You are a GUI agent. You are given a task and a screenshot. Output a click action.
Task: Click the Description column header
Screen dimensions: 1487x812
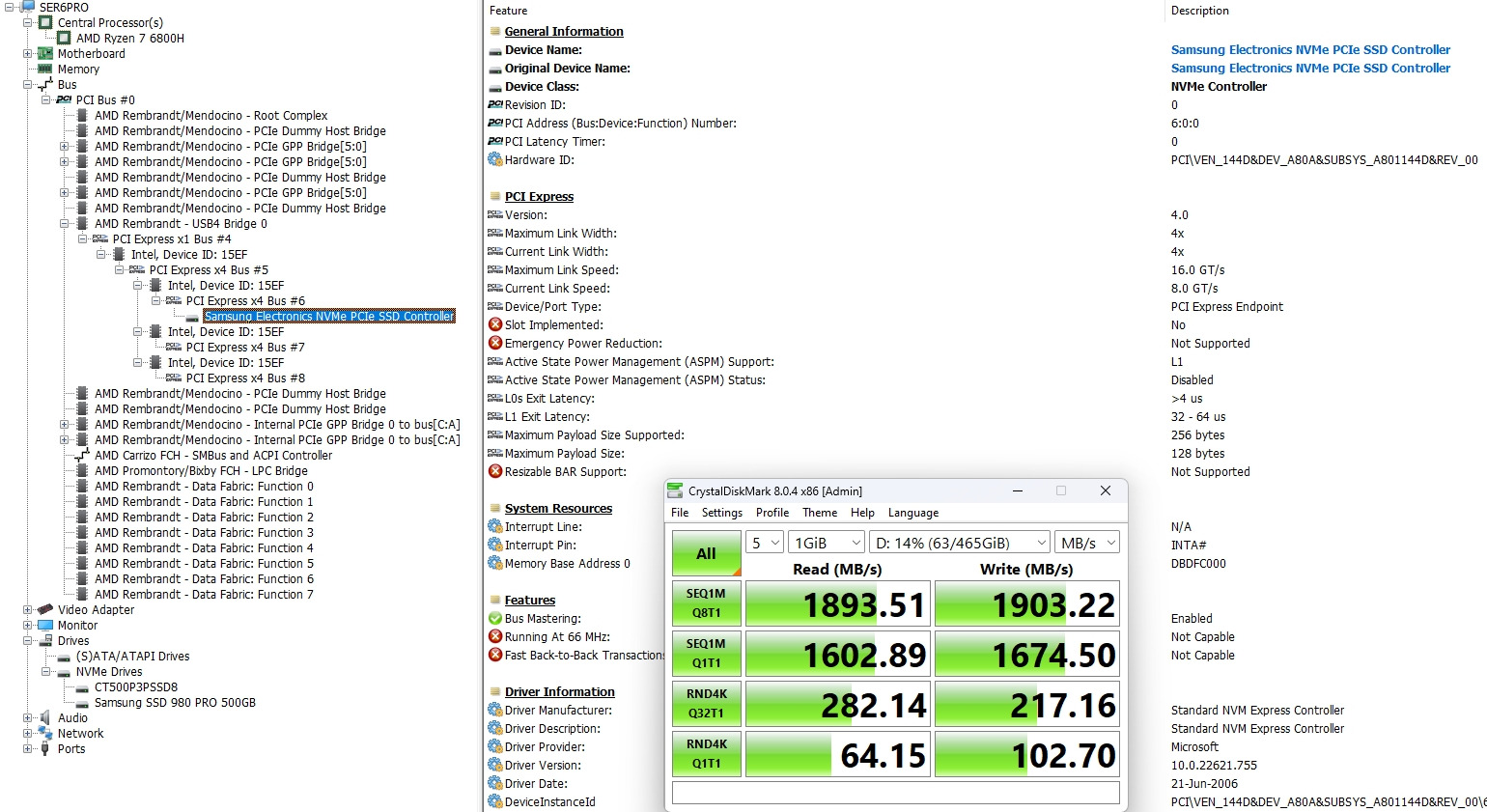click(x=1200, y=11)
